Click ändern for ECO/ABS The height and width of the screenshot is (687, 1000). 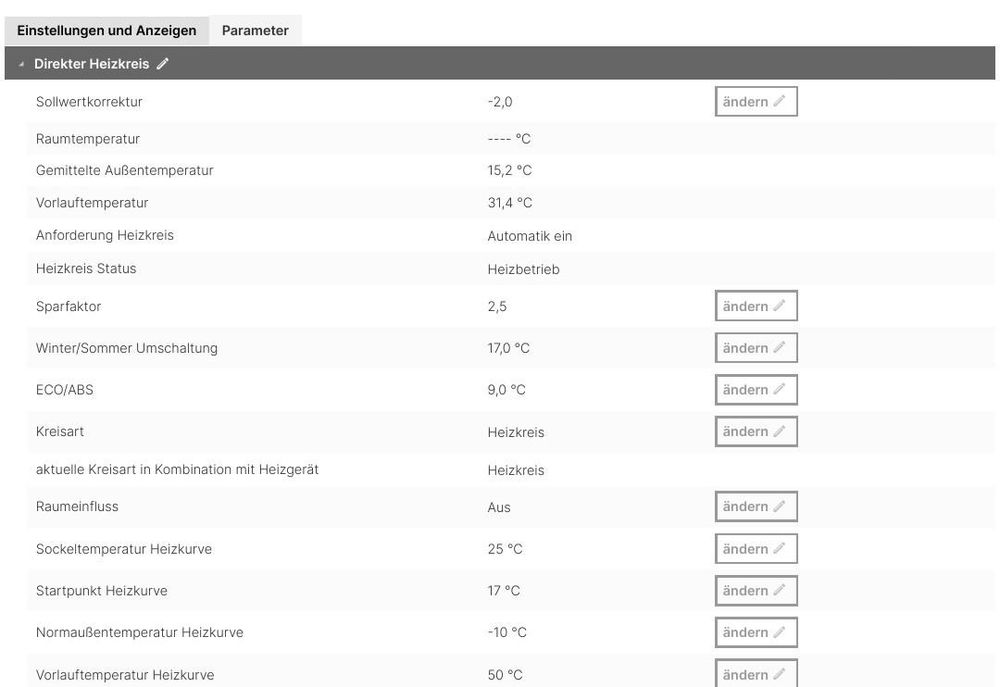click(x=756, y=390)
